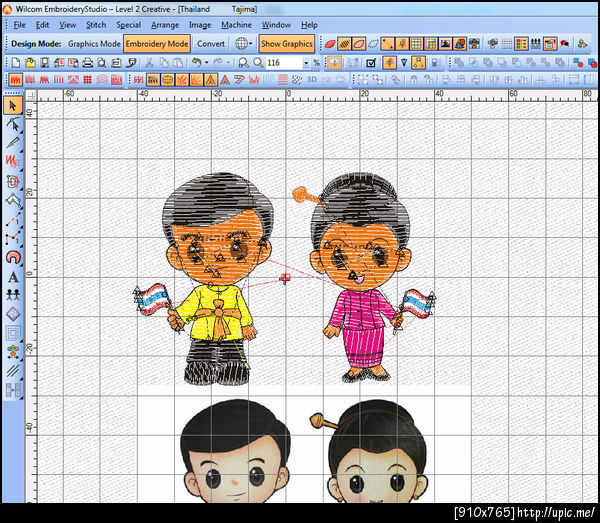Open the Help menu

click(309, 25)
